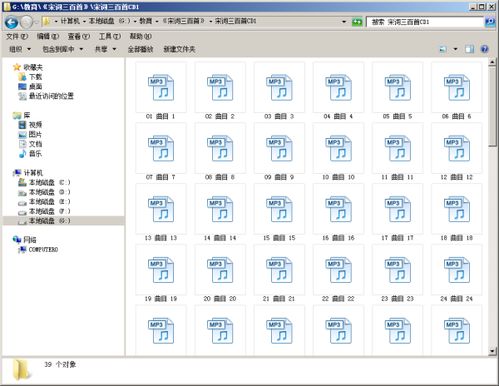Image resolution: width=499 pixels, height=386 pixels.
Task: Expand the 包含到库中 dropdown
Action: [x=62, y=49]
